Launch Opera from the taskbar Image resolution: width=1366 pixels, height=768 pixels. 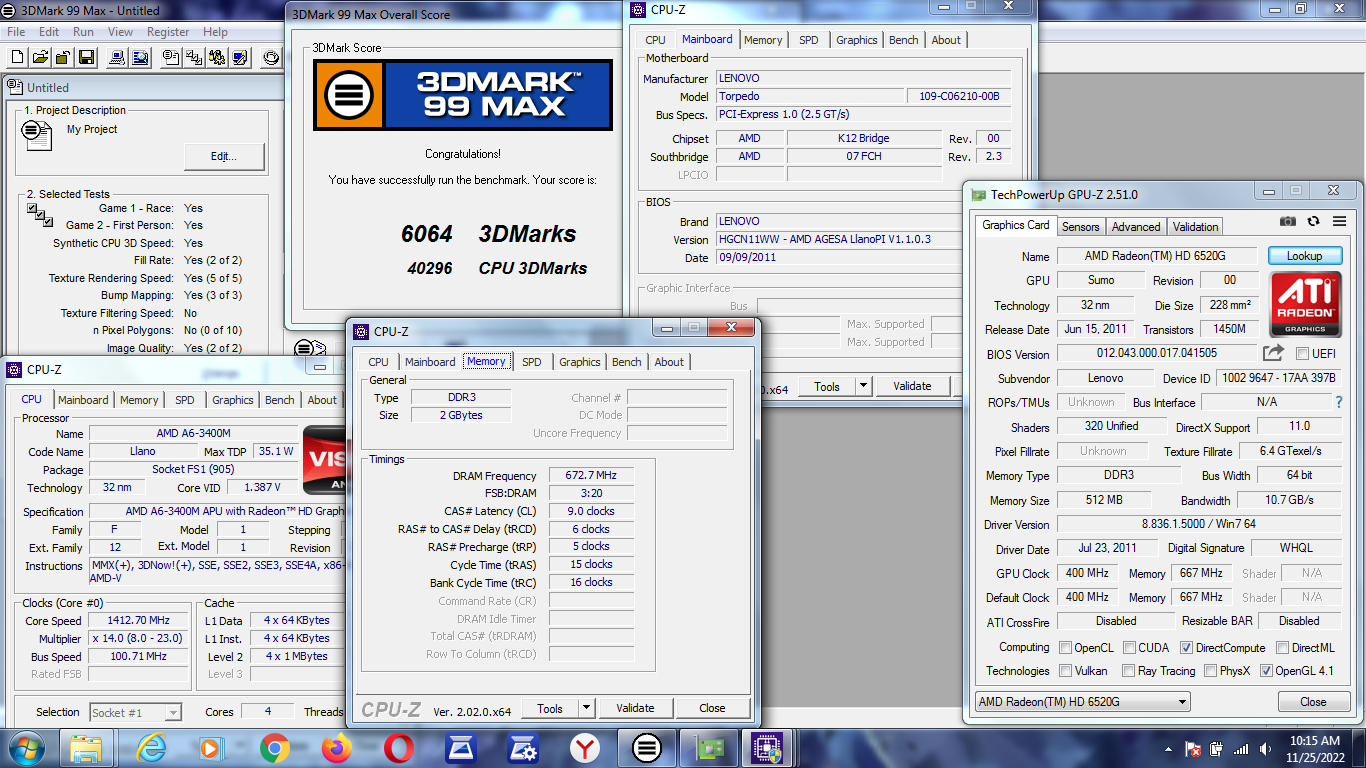click(399, 748)
